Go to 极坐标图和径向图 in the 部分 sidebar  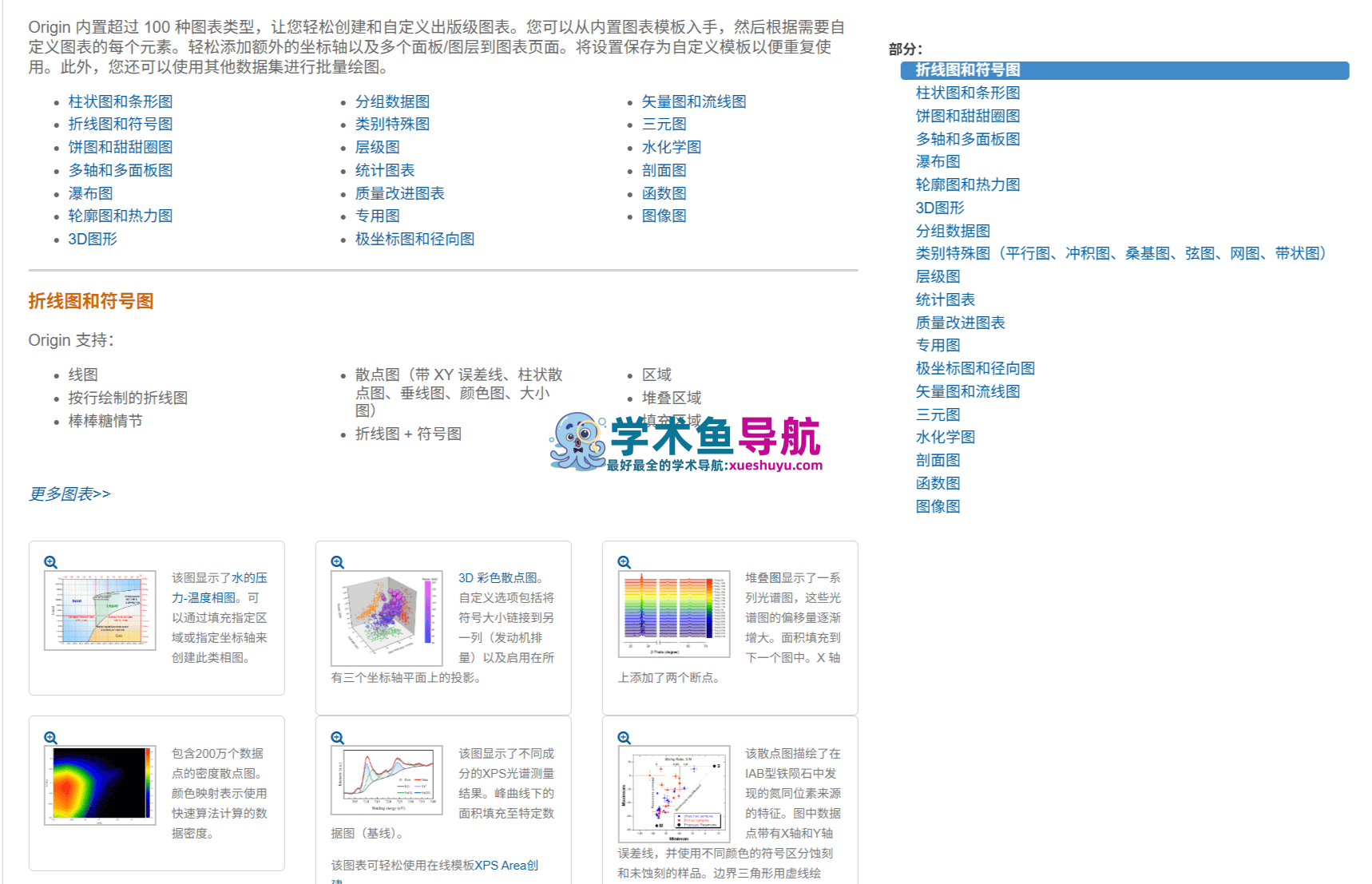[976, 369]
